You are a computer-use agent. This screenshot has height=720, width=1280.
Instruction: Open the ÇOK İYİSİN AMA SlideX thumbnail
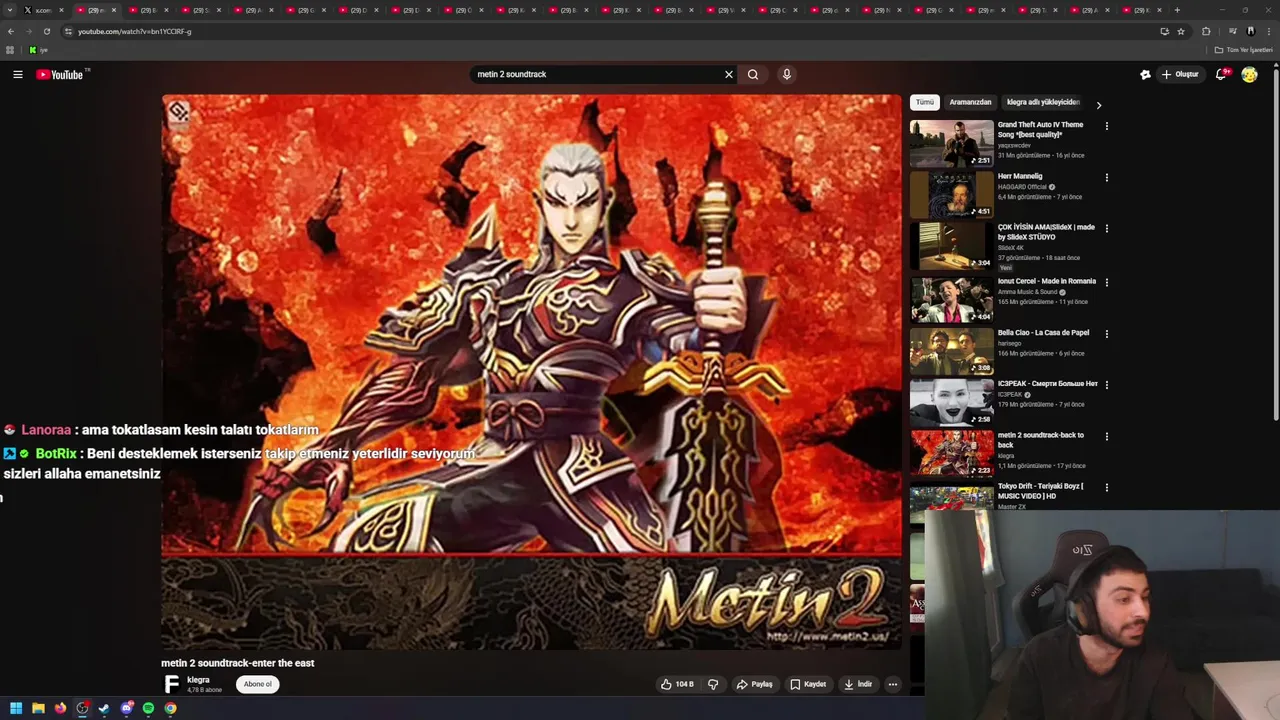pyautogui.click(x=952, y=246)
